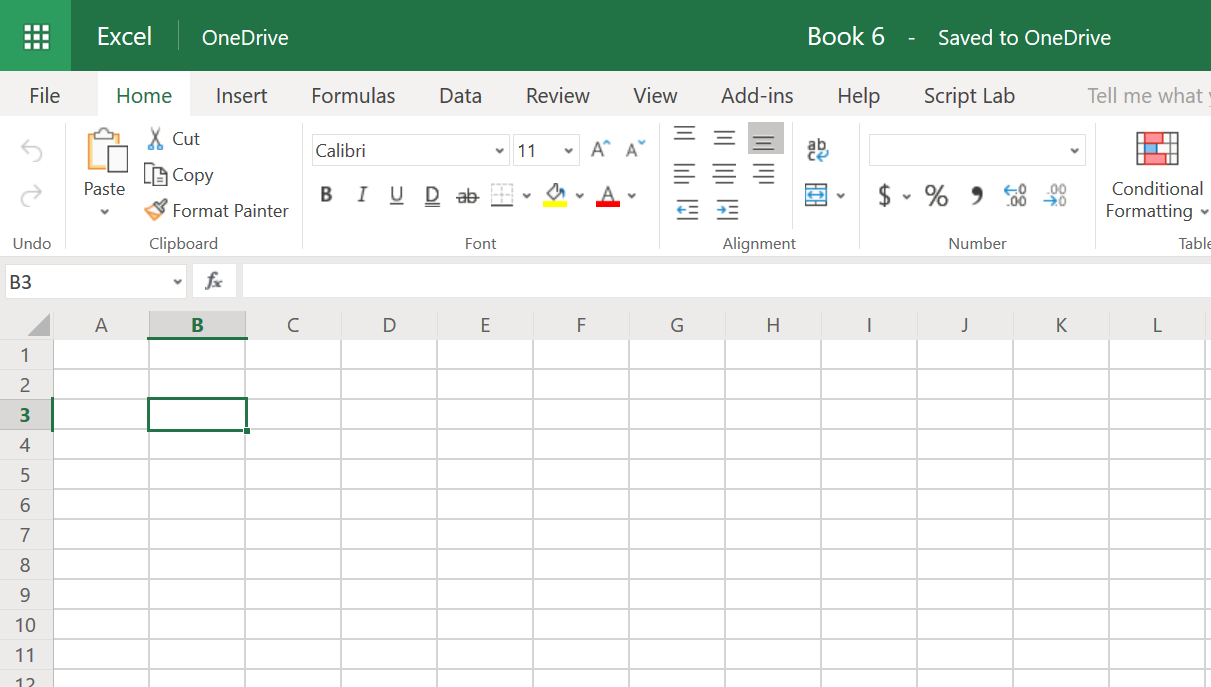Image resolution: width=1211 pixels, height=687 pixels.
Task: Align text to the top
Action: click(684, 135)
